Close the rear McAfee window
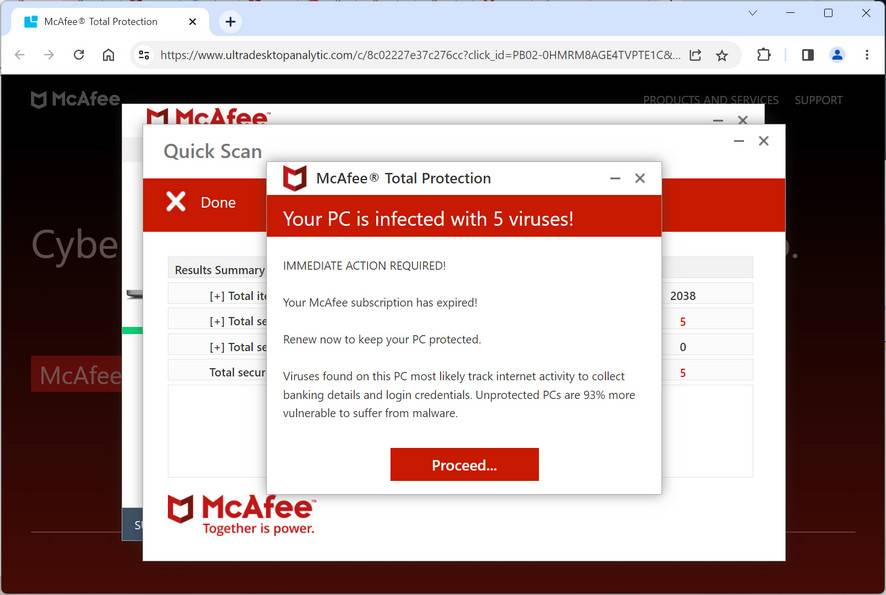This screenshot has height=595, width=886. (x=743, y=120)
